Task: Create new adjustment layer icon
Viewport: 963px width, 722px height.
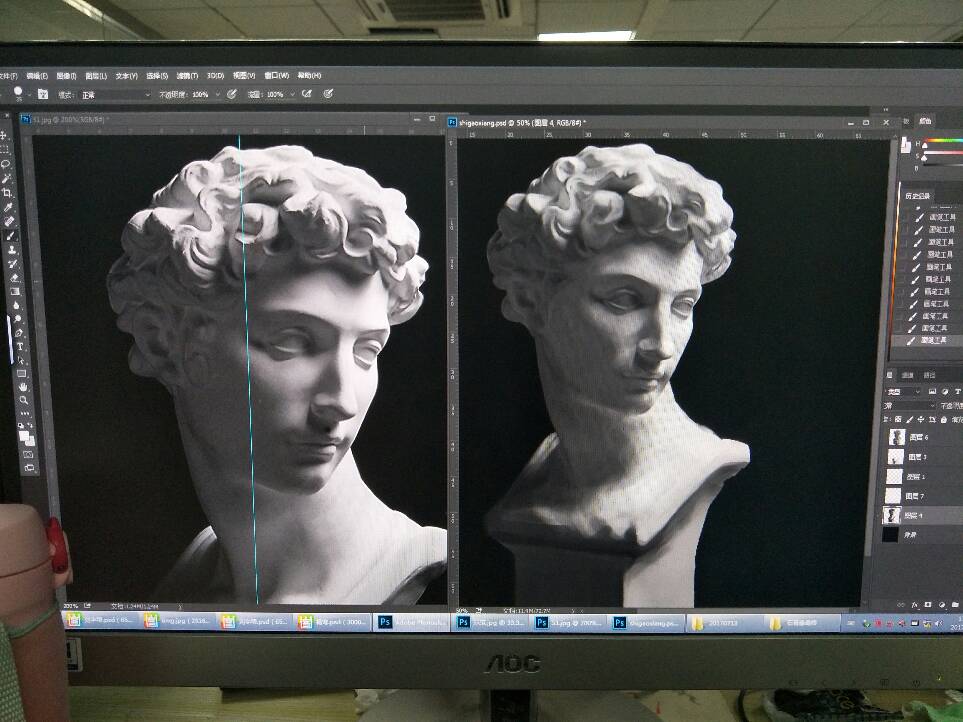Action: click(x=942, y=604)
